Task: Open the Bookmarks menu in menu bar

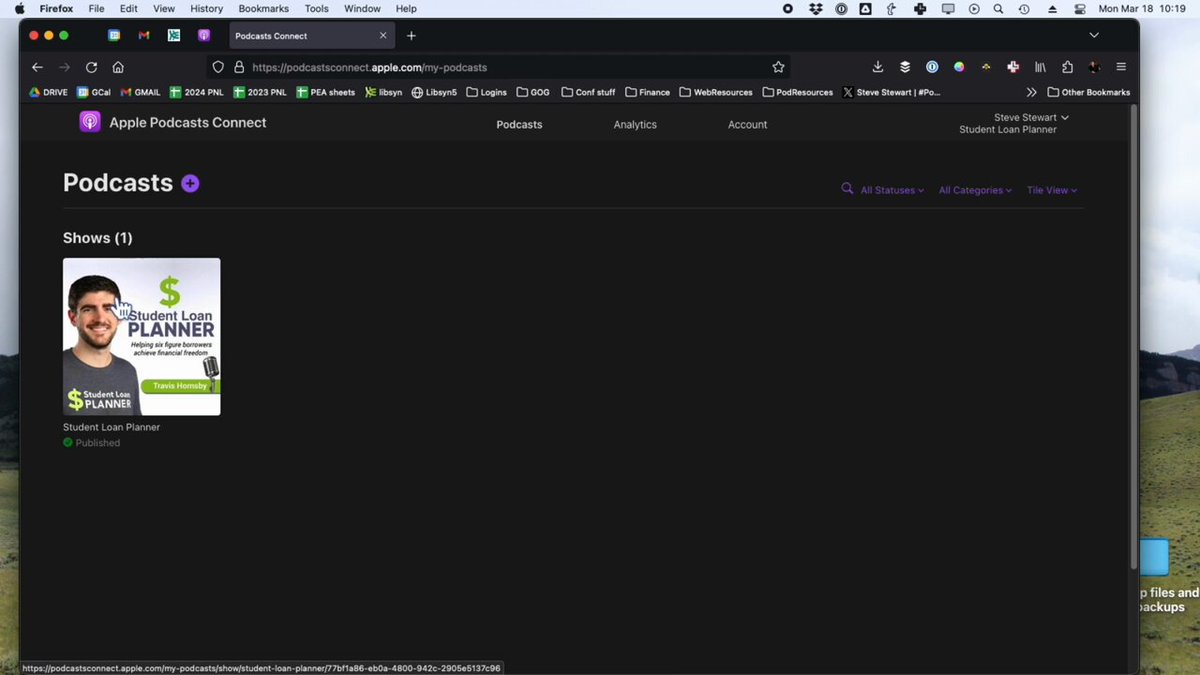Action: (263, 8)
